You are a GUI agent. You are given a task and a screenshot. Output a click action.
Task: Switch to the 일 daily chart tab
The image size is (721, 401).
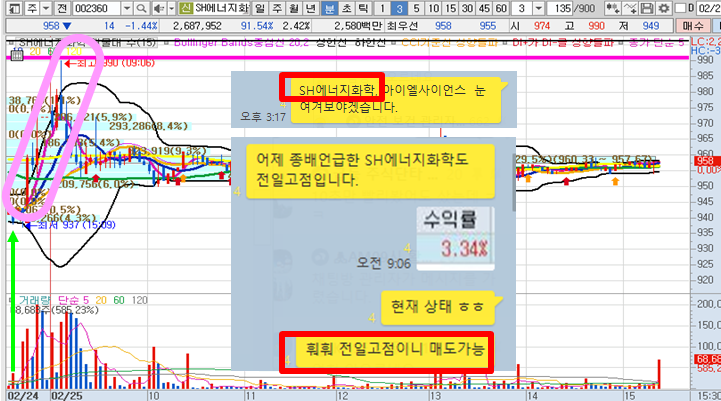[x=260, y=8]
